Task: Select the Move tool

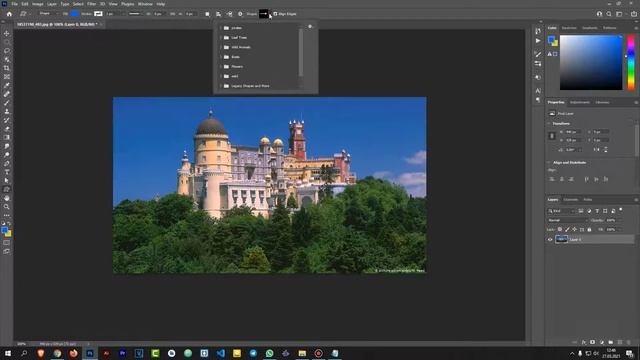Action: [x=7, y=33]
